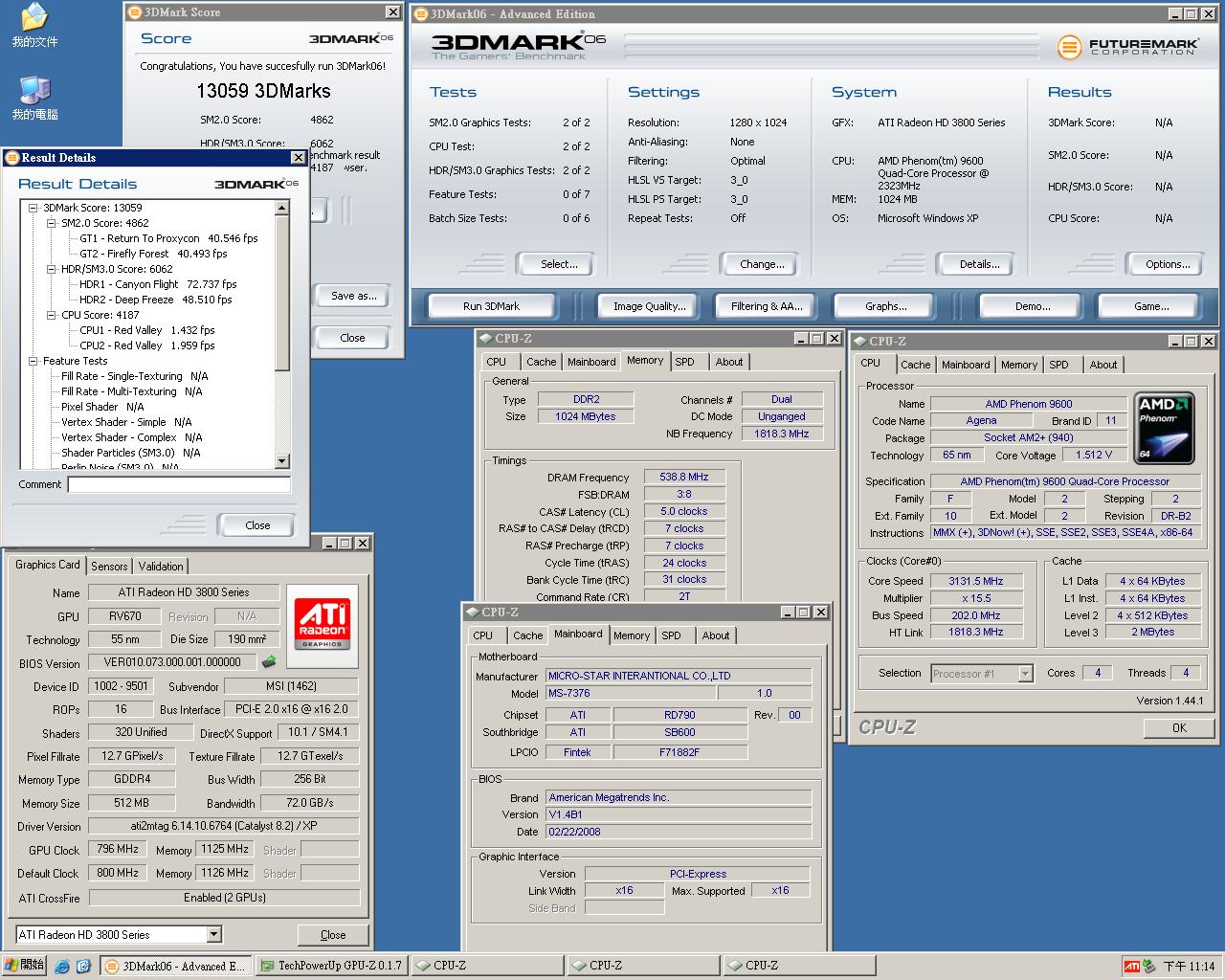
Task: Click the Change... button under Settings
Action: [762, 264]
